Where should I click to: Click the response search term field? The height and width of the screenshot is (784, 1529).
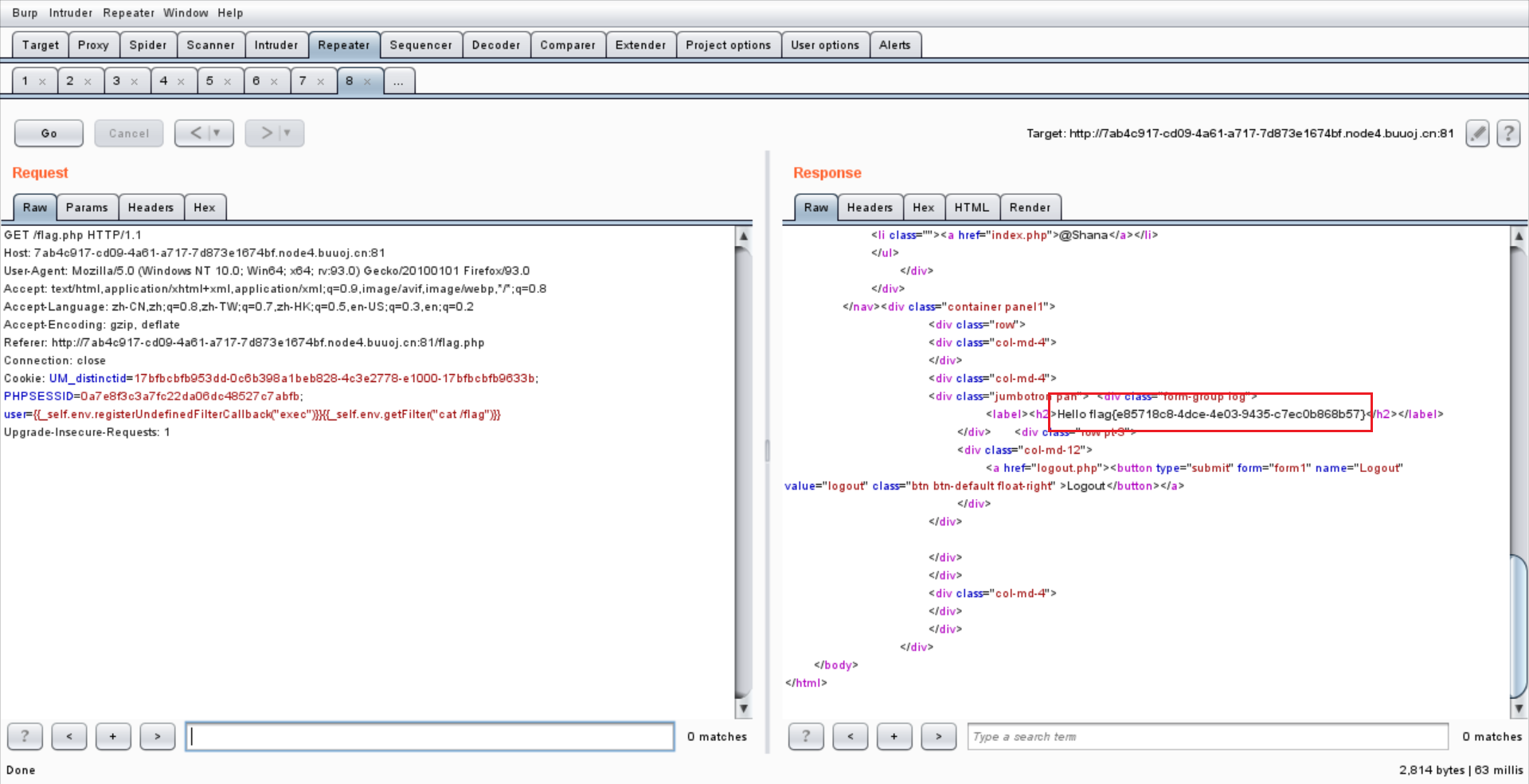click(1206, 736)
